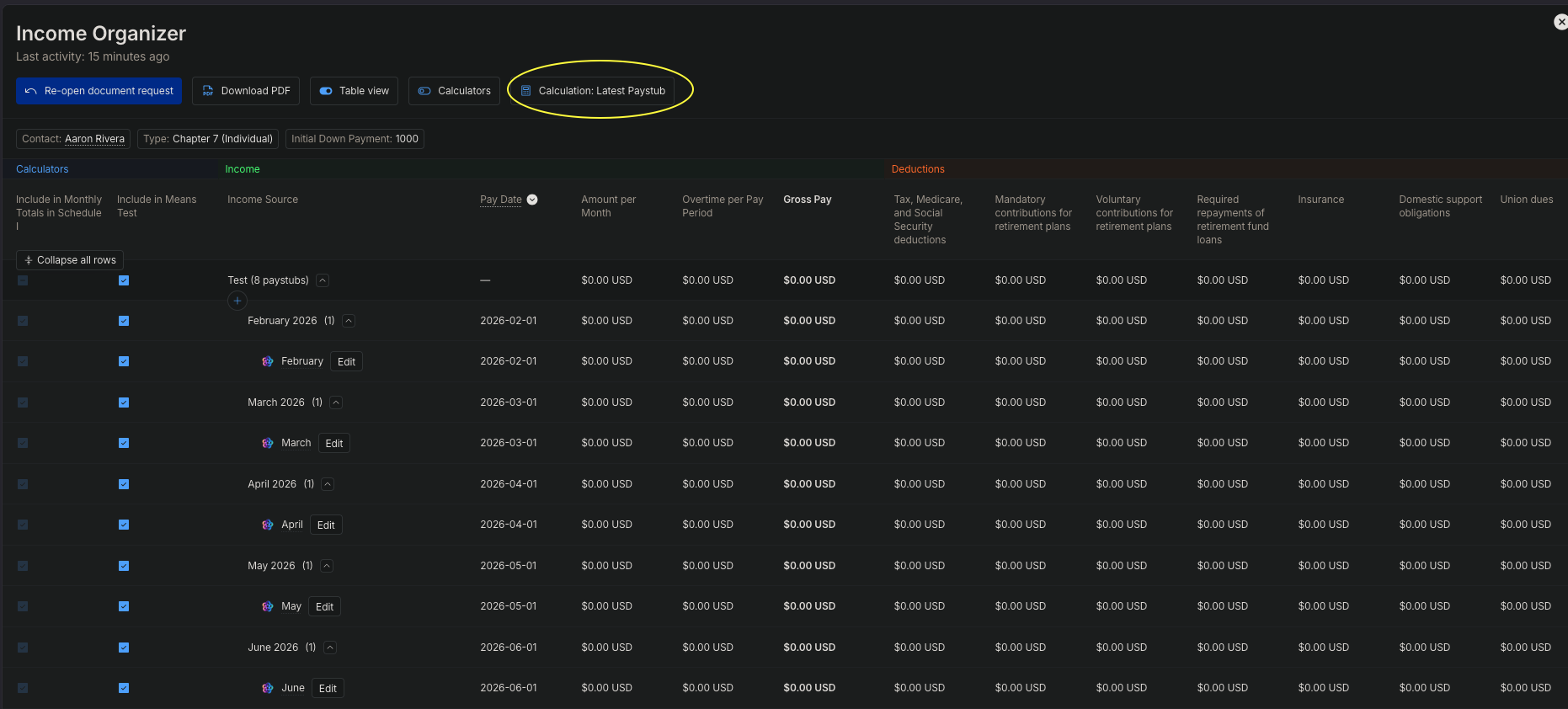Collapse the April 2026 group

pos(328,484)
